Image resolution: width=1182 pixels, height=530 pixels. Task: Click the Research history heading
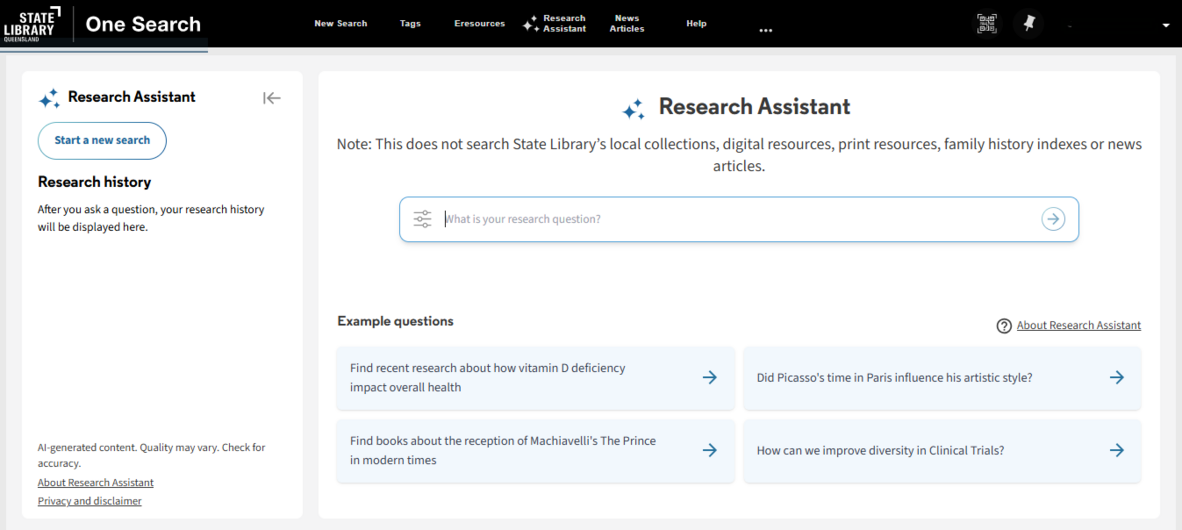coord(94,182)
